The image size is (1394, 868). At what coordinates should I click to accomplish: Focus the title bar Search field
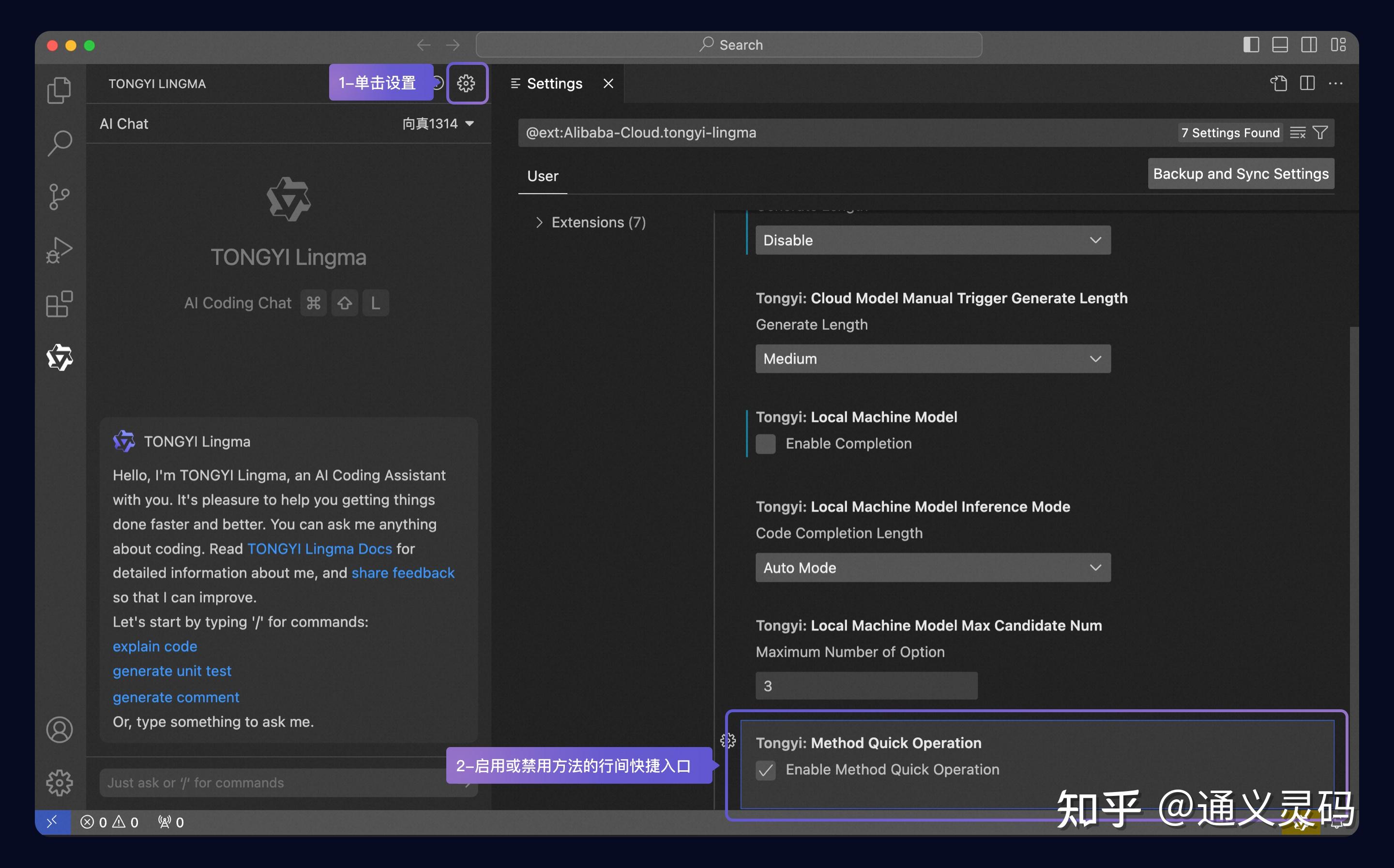(728, 45)
